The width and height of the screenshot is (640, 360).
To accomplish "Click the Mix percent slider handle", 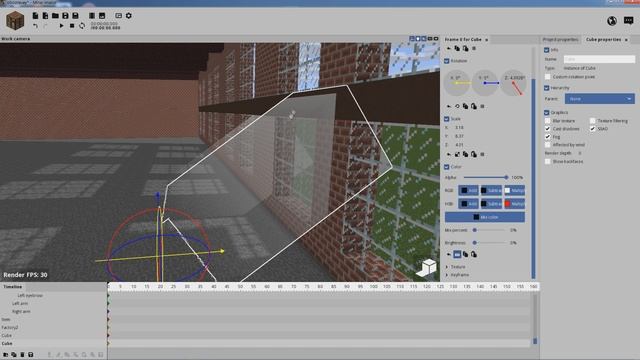I will pyautogui.click(x=475, y=230).
